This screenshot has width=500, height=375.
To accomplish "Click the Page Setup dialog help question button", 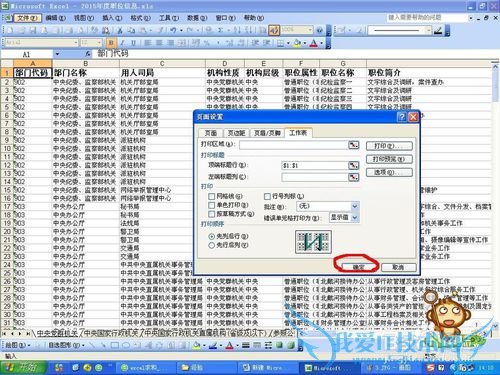I will coord(402,117).
